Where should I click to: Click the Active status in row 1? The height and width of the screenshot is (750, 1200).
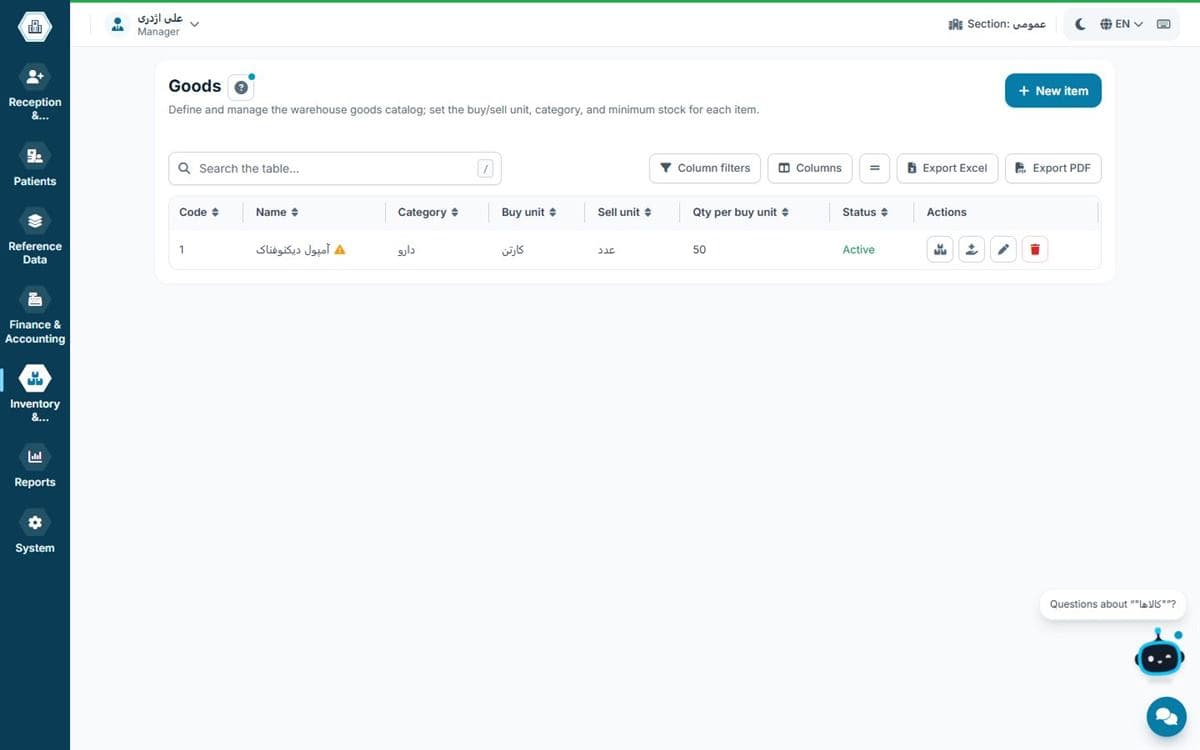coord(858,250)
